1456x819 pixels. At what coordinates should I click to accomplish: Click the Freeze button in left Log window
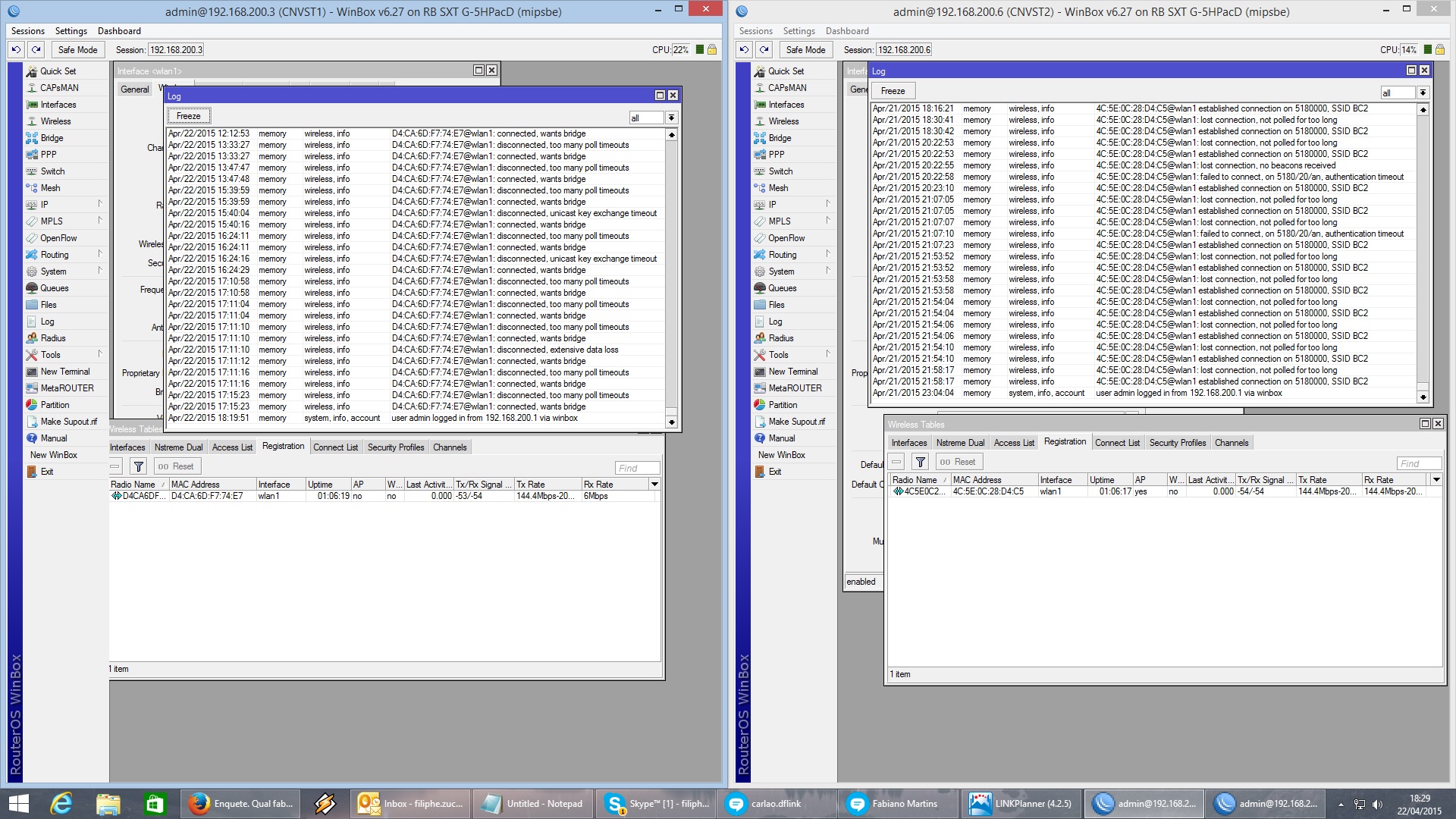point(188,116)
